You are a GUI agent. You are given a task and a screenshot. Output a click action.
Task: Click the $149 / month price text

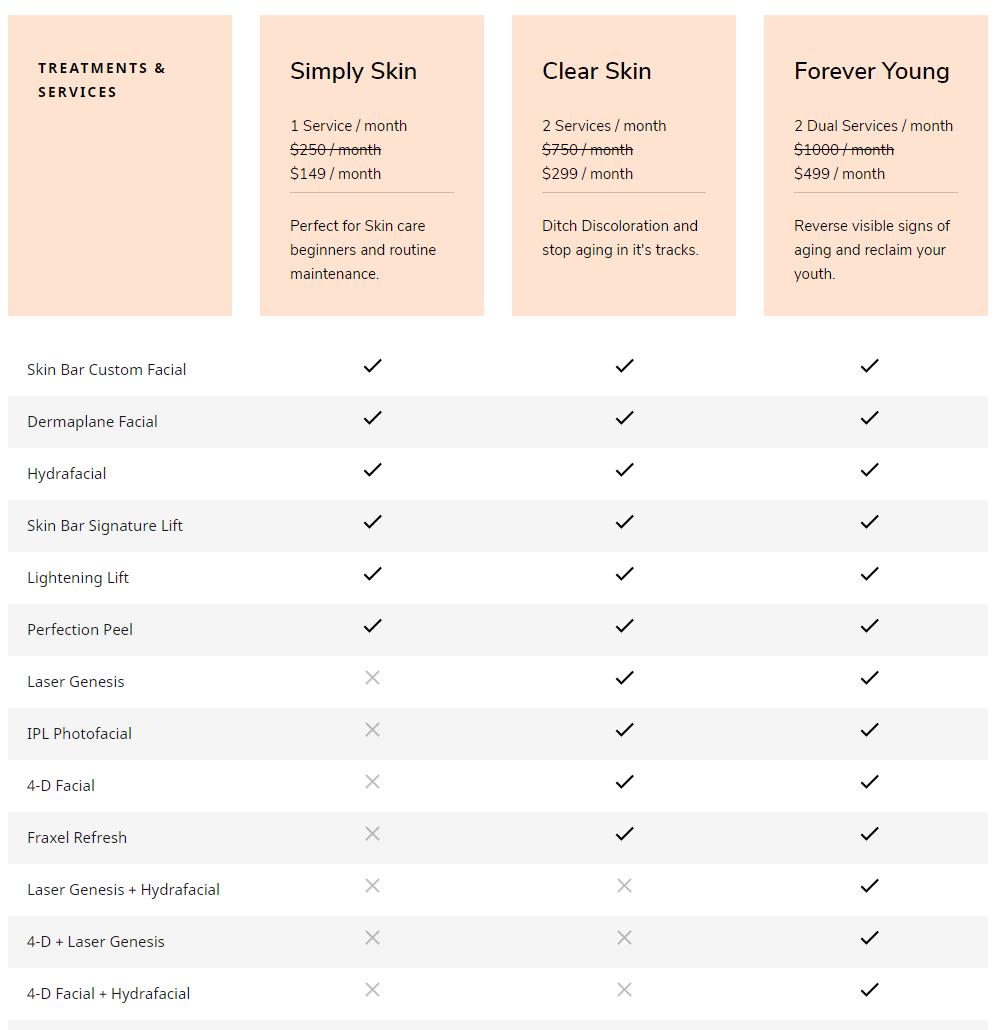click(335, 174)
